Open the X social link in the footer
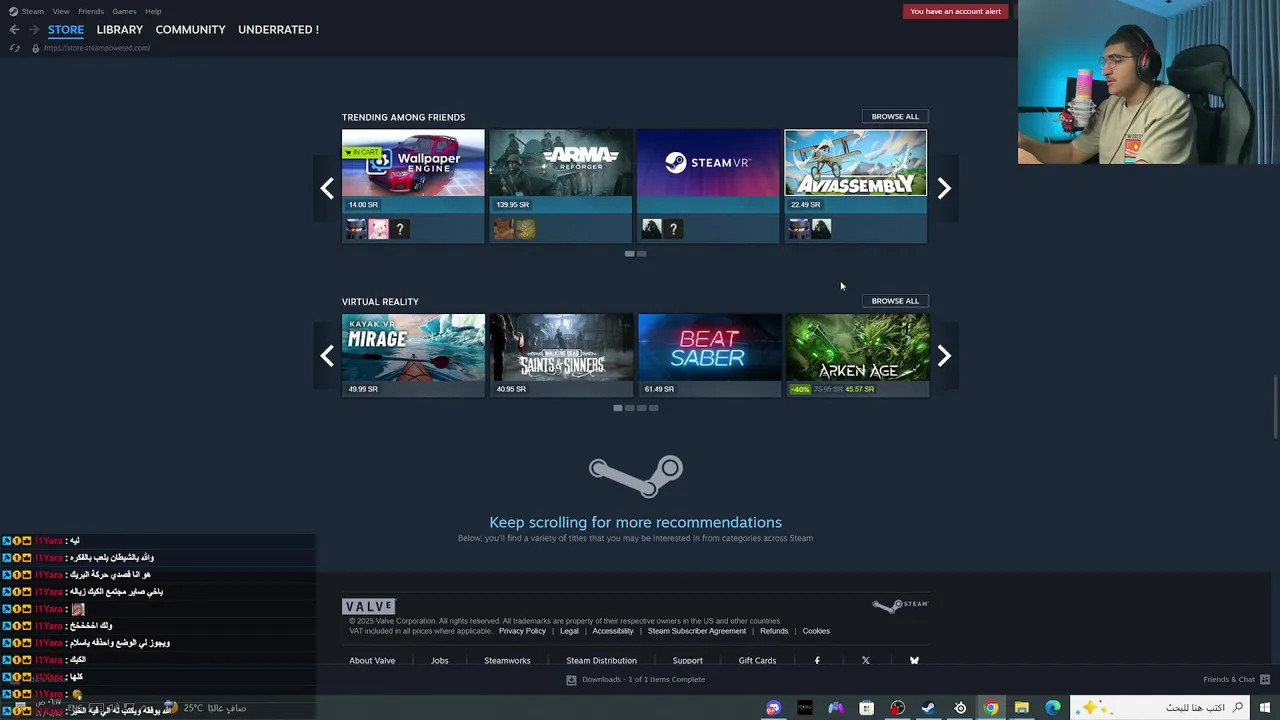This screenshot has width=1280, height=720. (x=866, y=660)
